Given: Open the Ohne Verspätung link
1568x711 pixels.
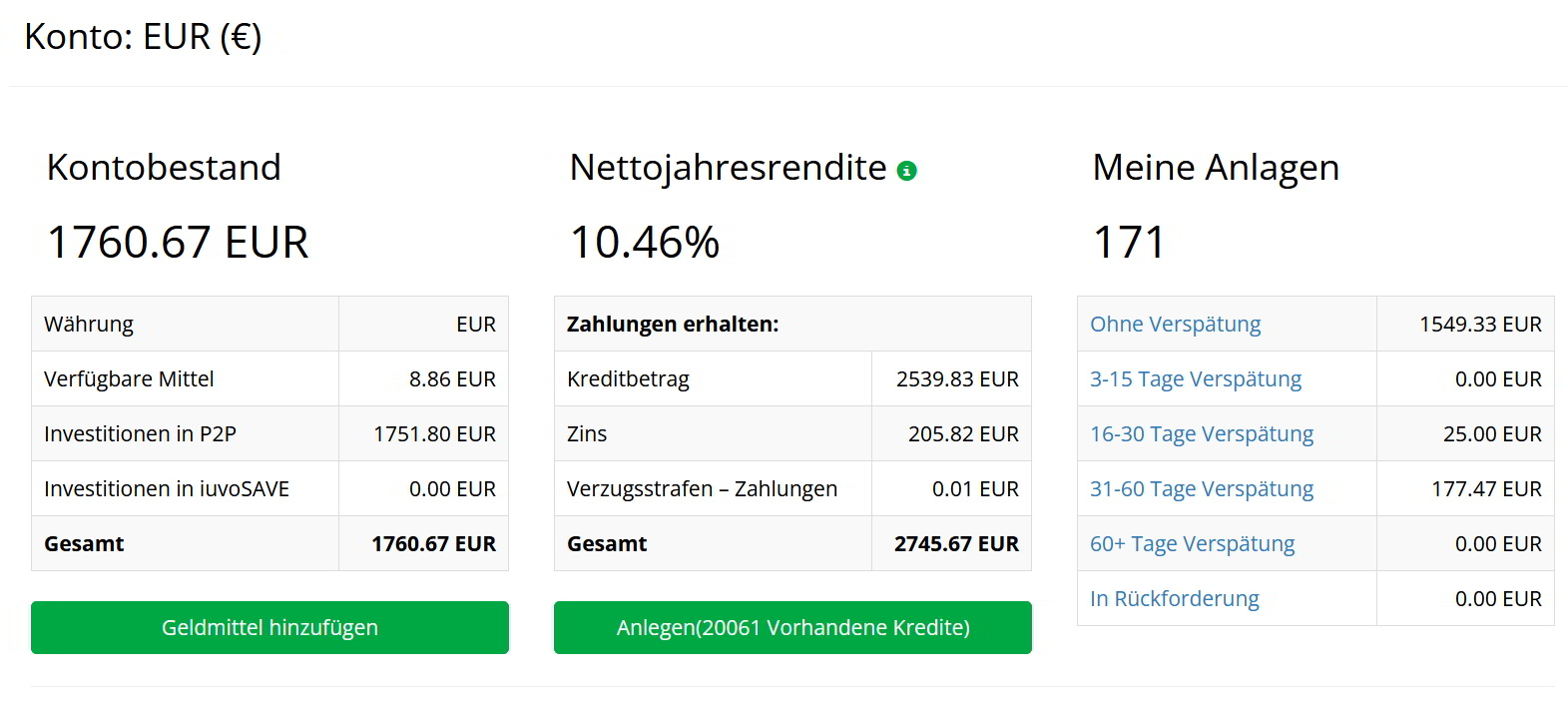Looking at the screenshot, I should [x=1175, y=324].
